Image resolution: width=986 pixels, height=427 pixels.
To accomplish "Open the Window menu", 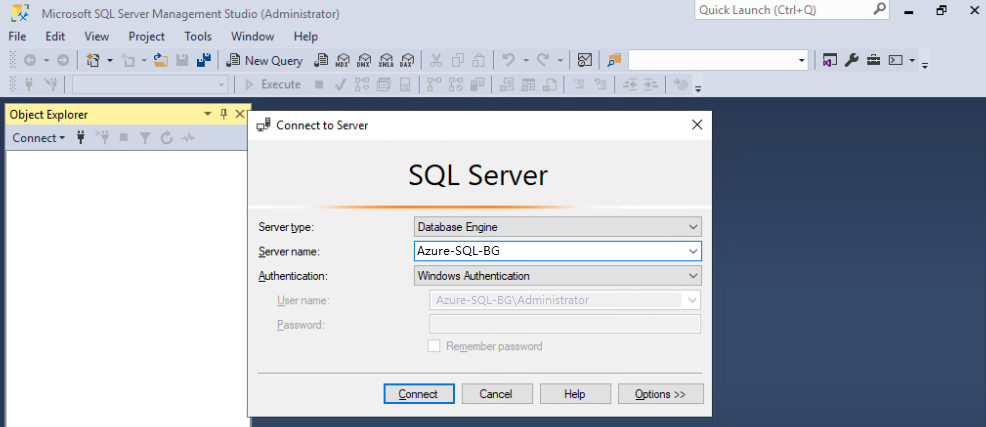I will click(252, 36).
